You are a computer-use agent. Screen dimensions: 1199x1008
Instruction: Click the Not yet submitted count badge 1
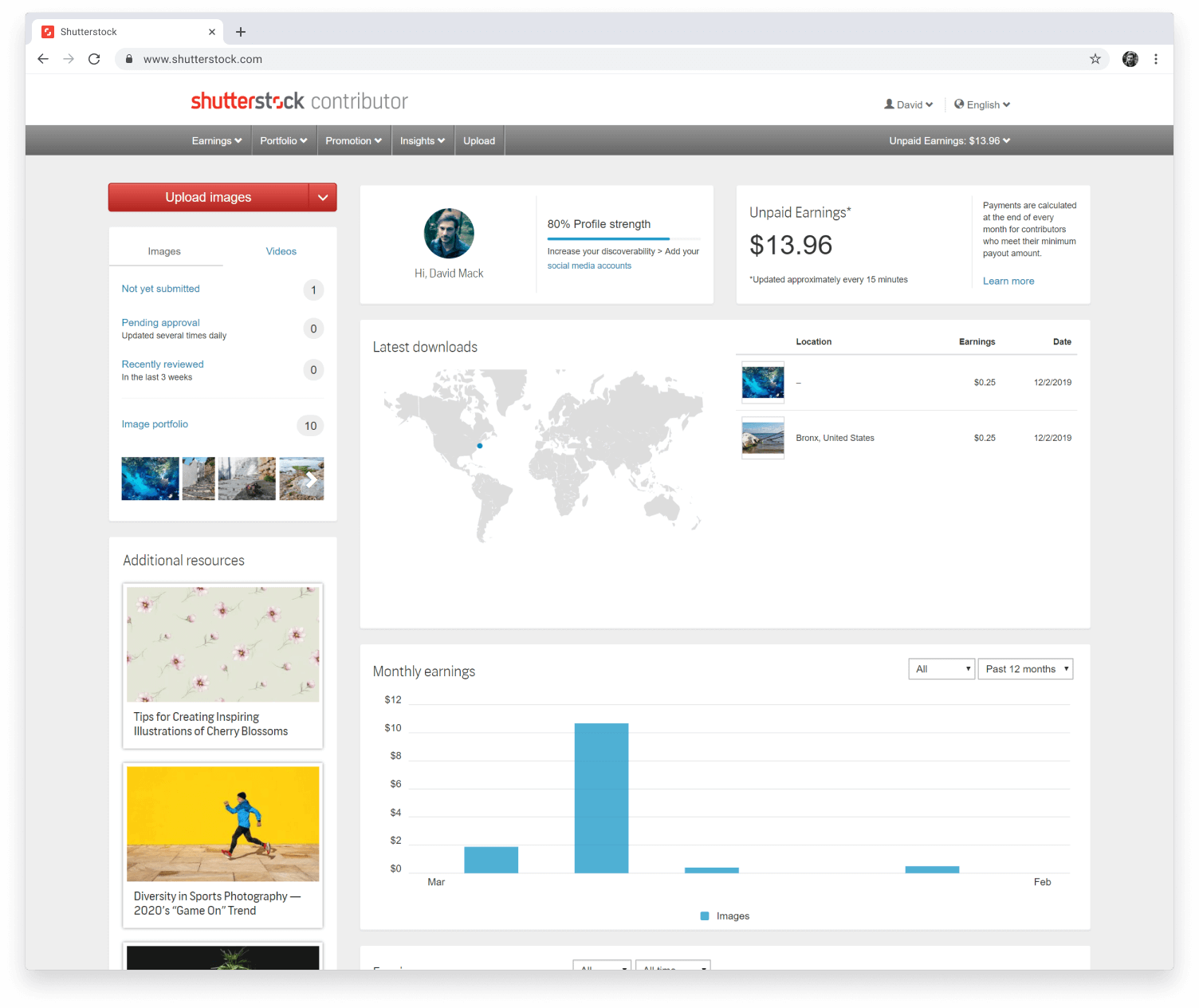tap(313, 290)
